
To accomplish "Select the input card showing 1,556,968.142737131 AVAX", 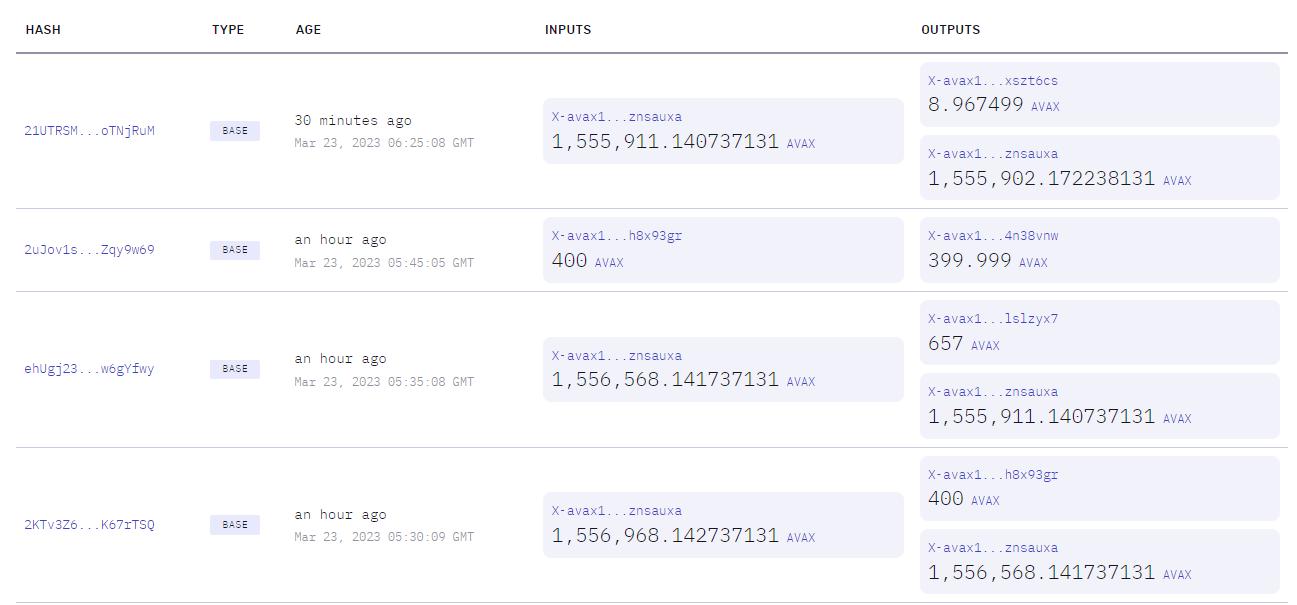I will [x=722, y=524].
